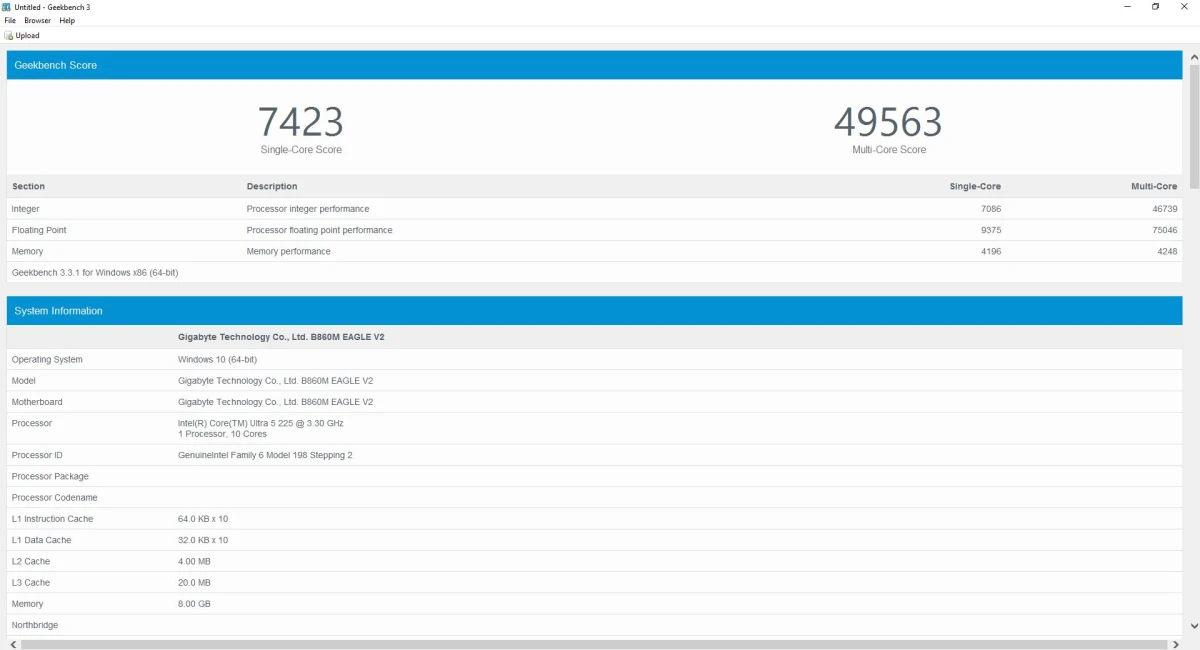Open the File menu

pos(10,20)
